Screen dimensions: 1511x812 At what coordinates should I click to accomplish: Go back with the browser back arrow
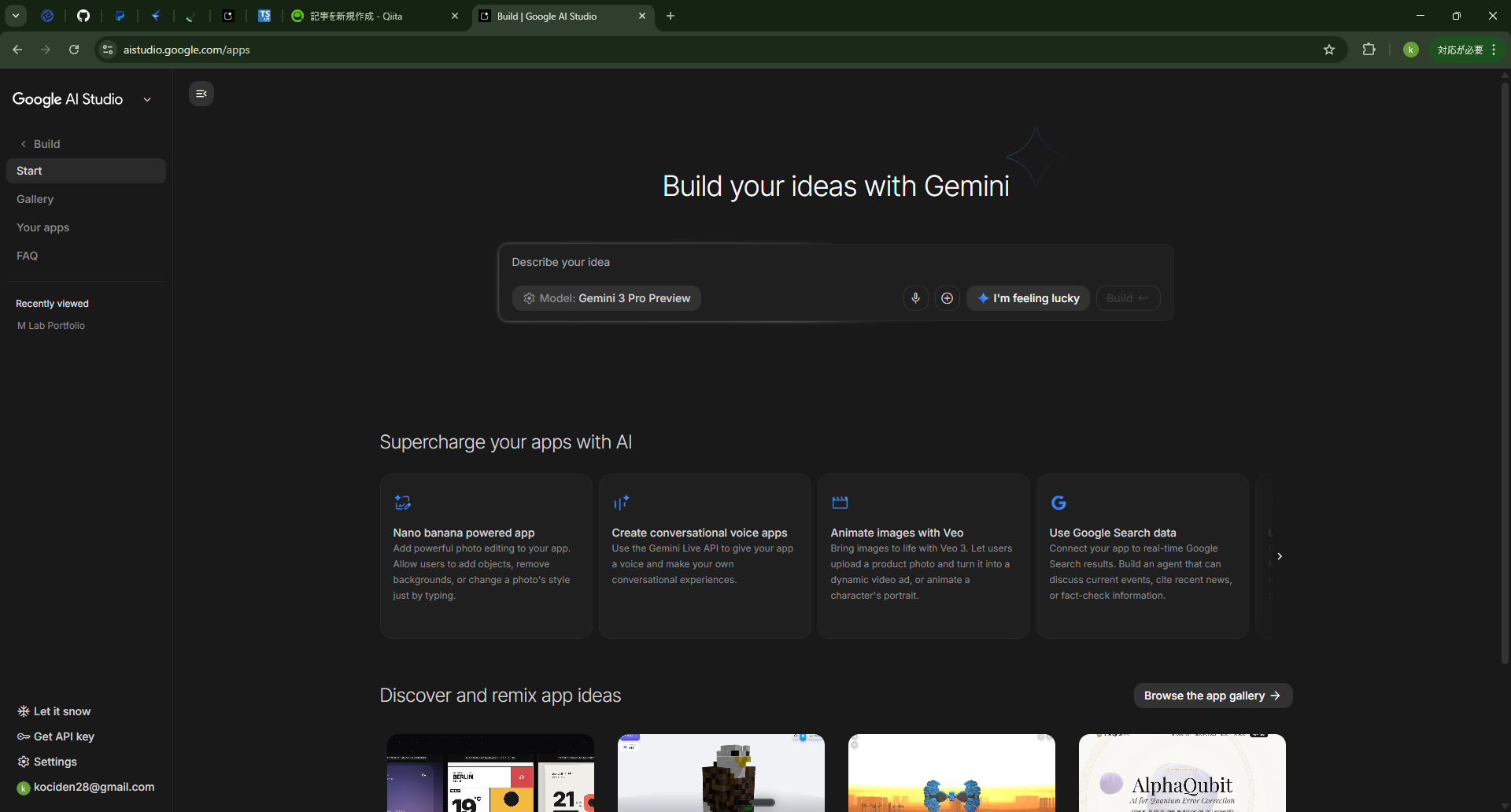click(x=17, y=50)
